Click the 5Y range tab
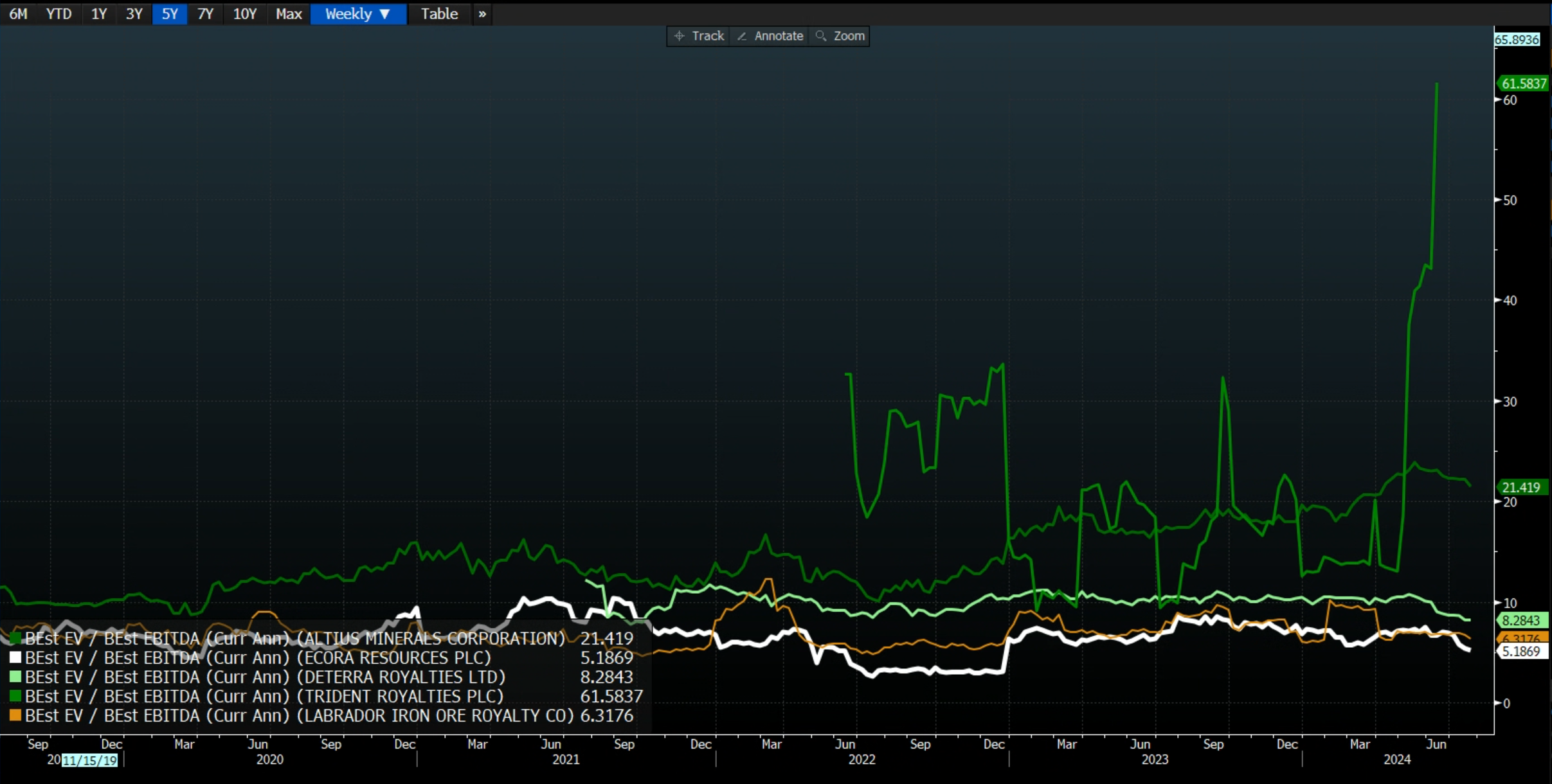The height and width of the screenshot is (784, 1552). (170, 13)
